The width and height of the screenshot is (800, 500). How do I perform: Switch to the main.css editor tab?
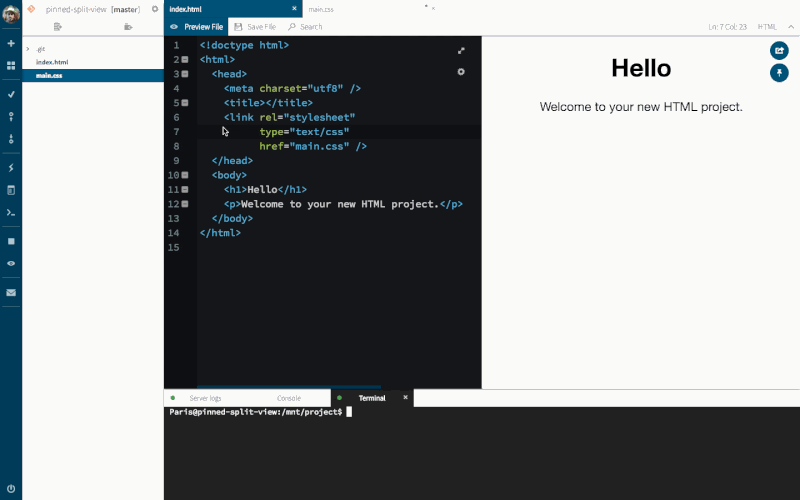[x=321, y=9]
